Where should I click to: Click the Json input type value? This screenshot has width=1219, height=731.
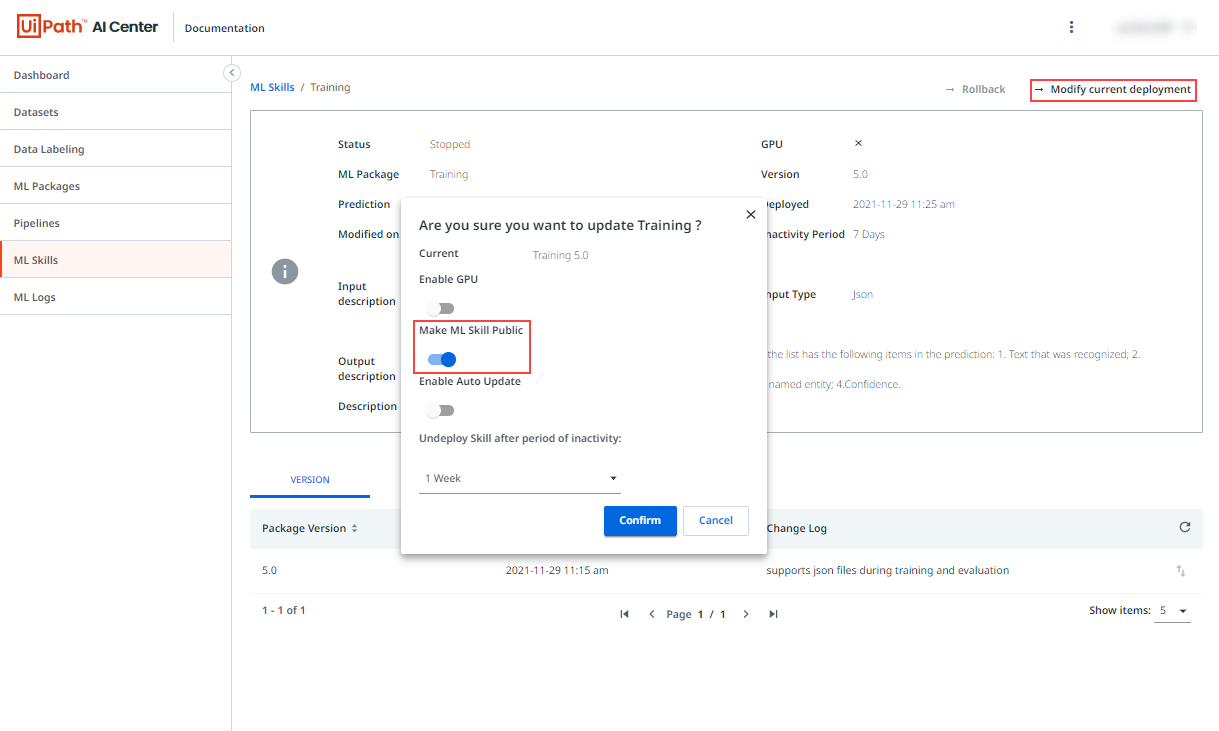pyautogui.click(x=863, y=295)
